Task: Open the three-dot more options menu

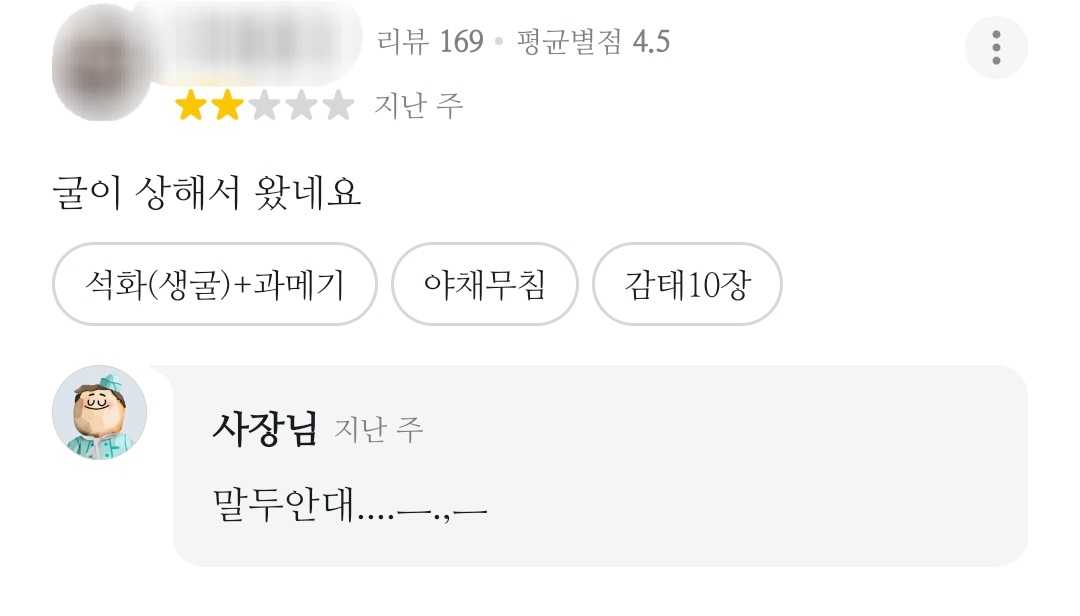Action: 996,47
